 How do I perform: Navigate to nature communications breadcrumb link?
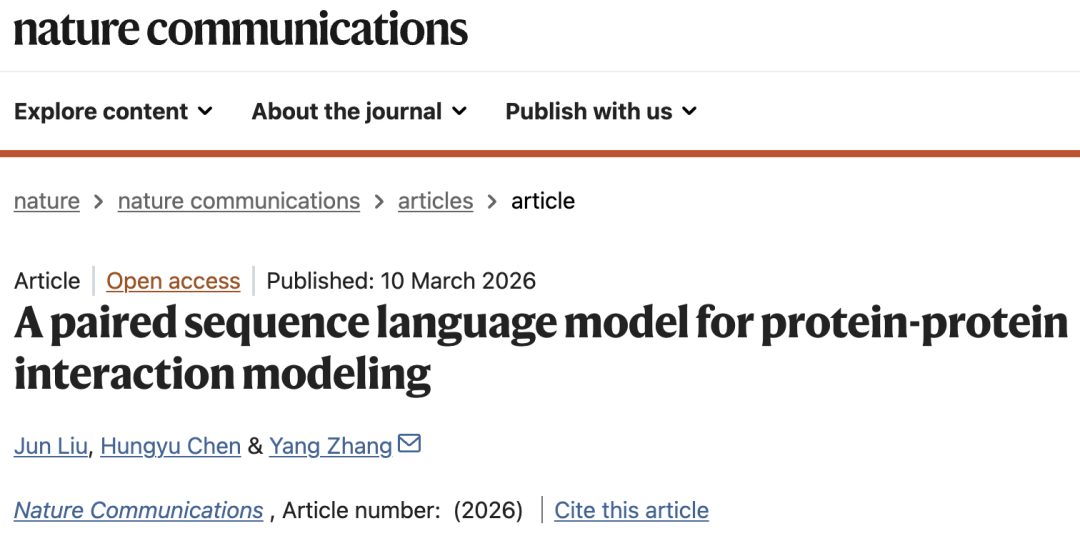pyautogui.click(x=238, y=201)
